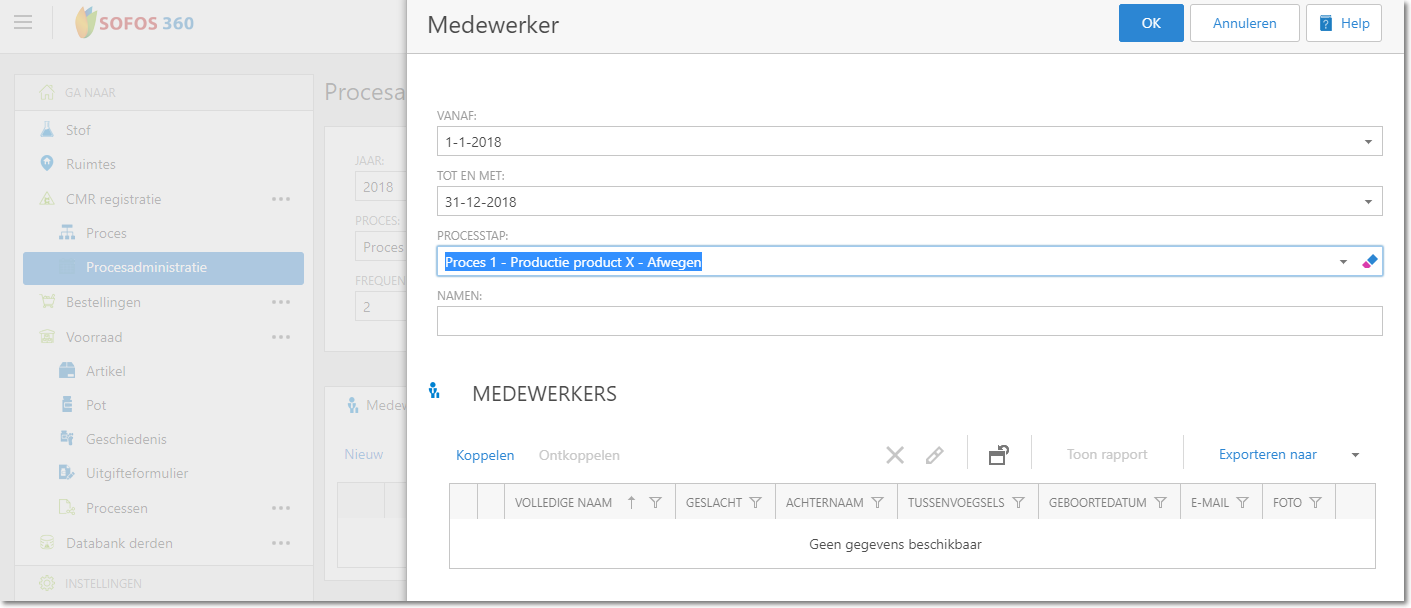The height and width of the screenshot is (608, 1411).
Task: Click the delete X icon in Medewerkers toolbar
Action: click(895, 455)
